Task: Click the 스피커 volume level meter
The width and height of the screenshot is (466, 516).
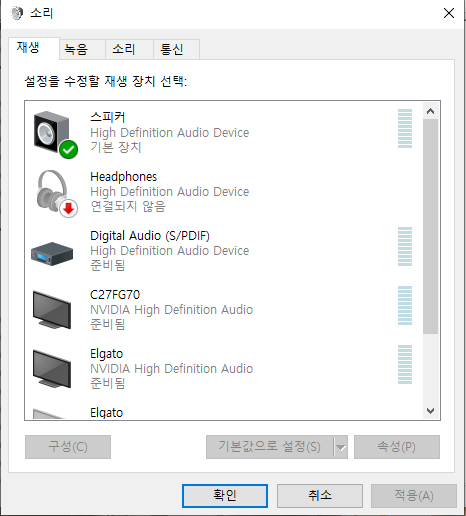Action: pos(405,128)
